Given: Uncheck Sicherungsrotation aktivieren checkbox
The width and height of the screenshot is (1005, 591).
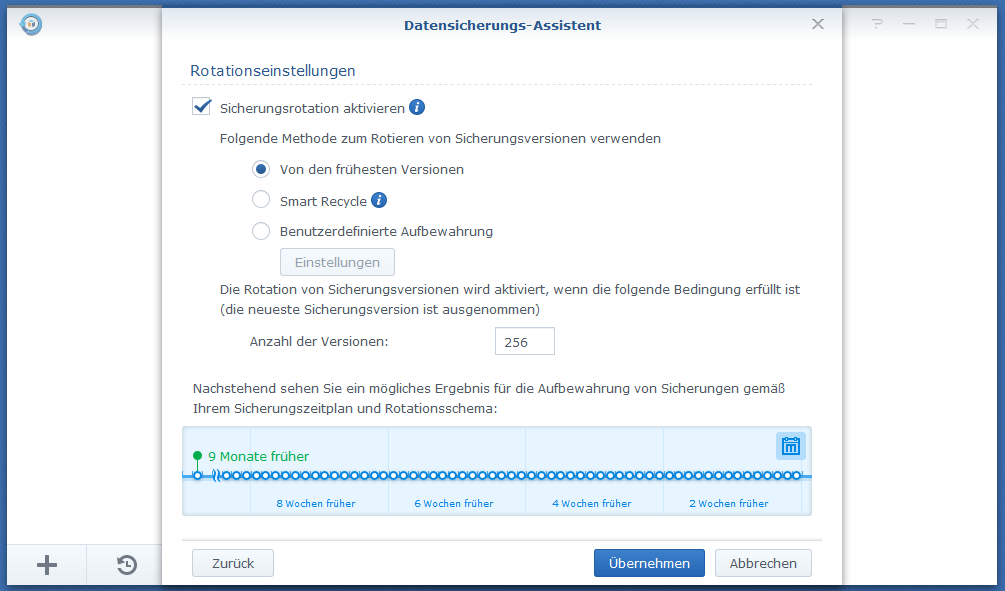Looking at the screenshot, I should point(201,106).
